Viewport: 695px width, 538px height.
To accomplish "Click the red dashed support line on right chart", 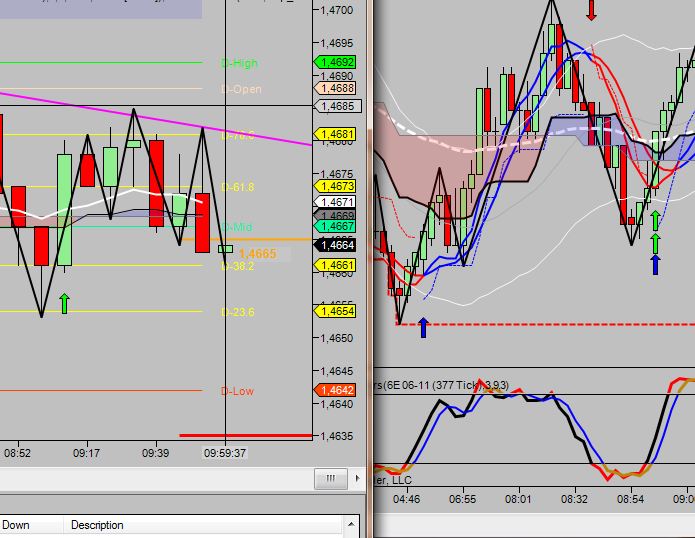I will click(x=545, y=324).
